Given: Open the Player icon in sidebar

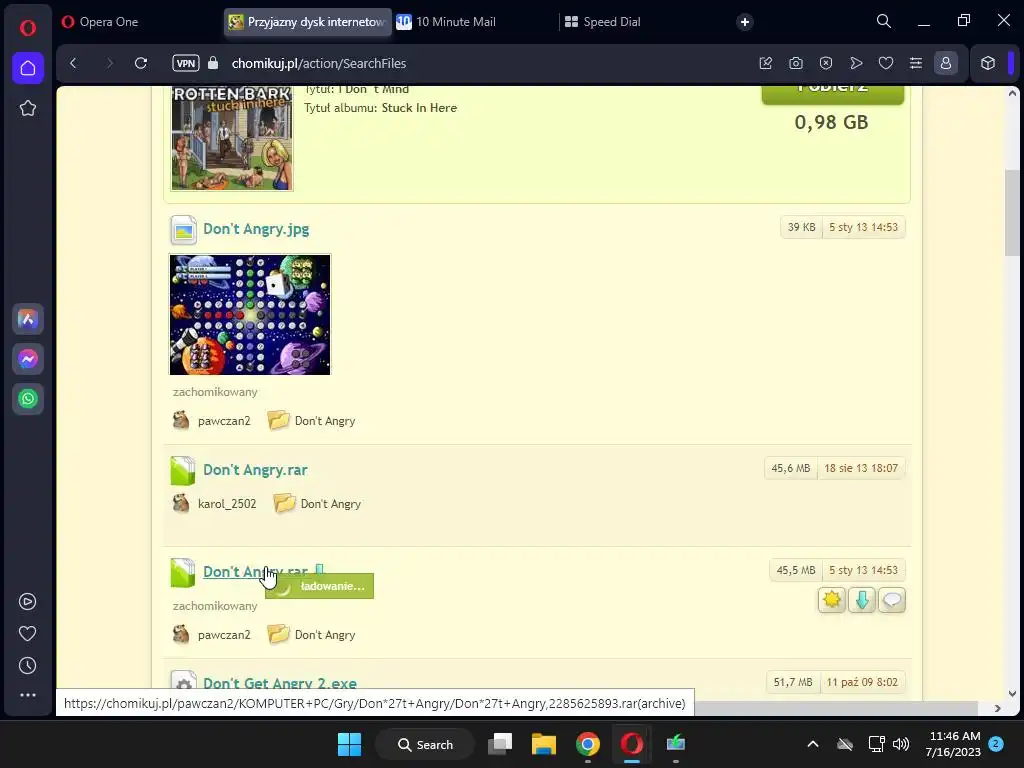Looking at the screenshot, I should point(27,601).
